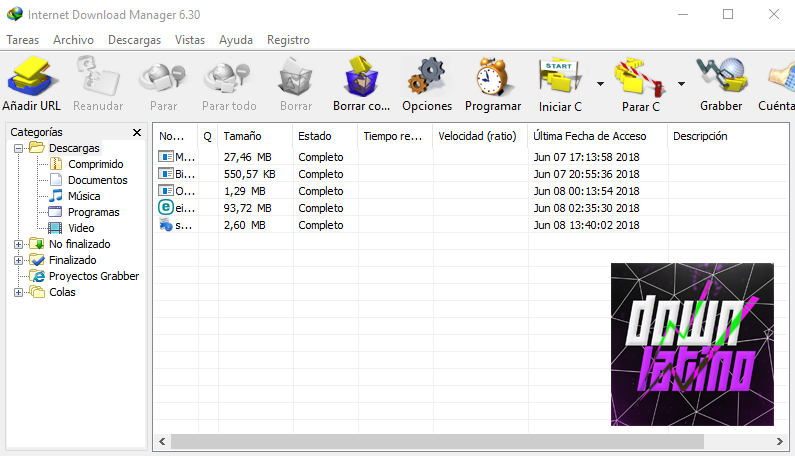Select file icon of 550,57 KB download
The width and height of the screenshot is (795, 456).
point(166,174)
